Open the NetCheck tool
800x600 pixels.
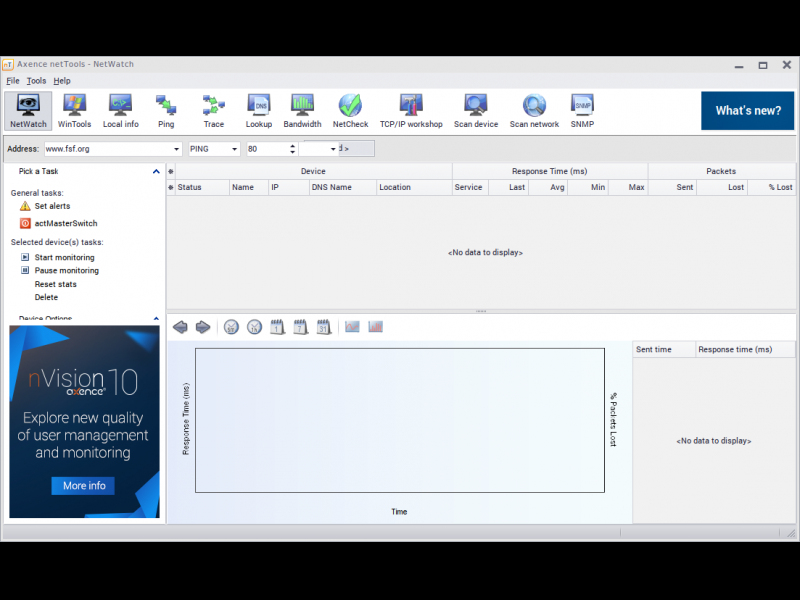[x=350, y=111]
